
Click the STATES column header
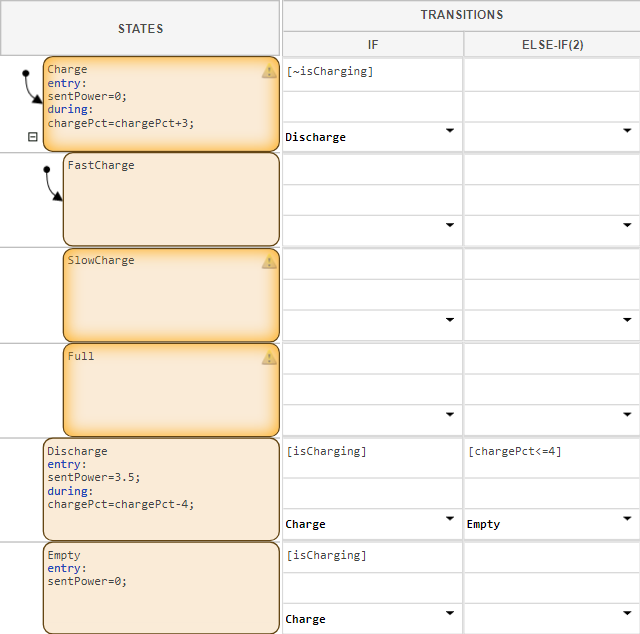click(x=140, y=29)
